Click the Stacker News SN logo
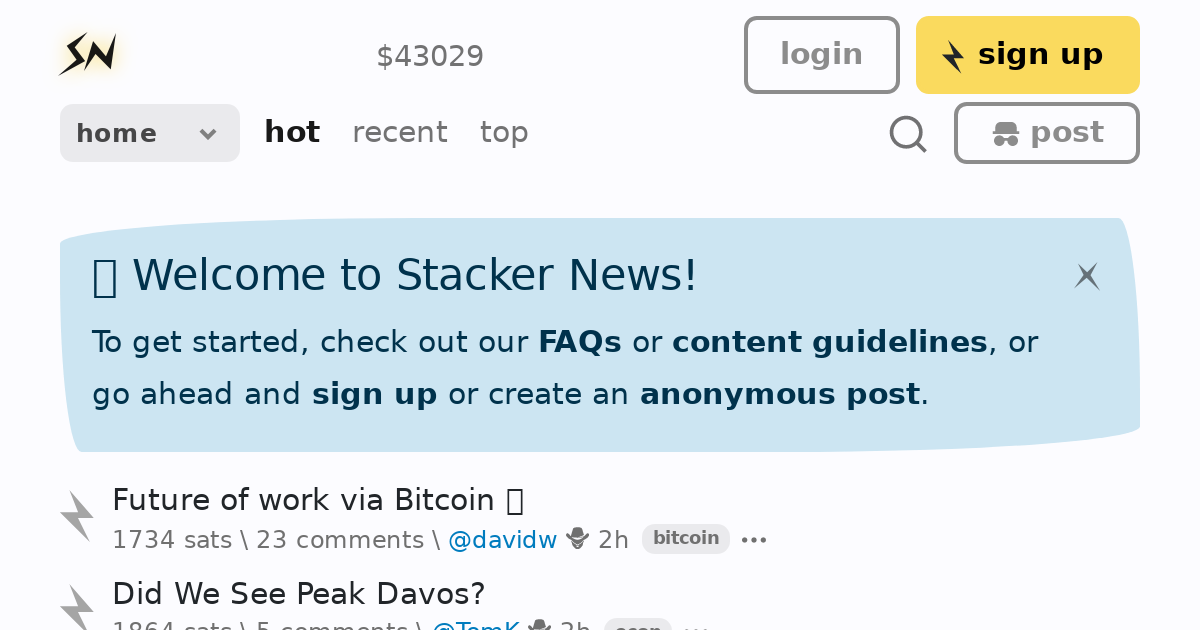 pos(90,54)
